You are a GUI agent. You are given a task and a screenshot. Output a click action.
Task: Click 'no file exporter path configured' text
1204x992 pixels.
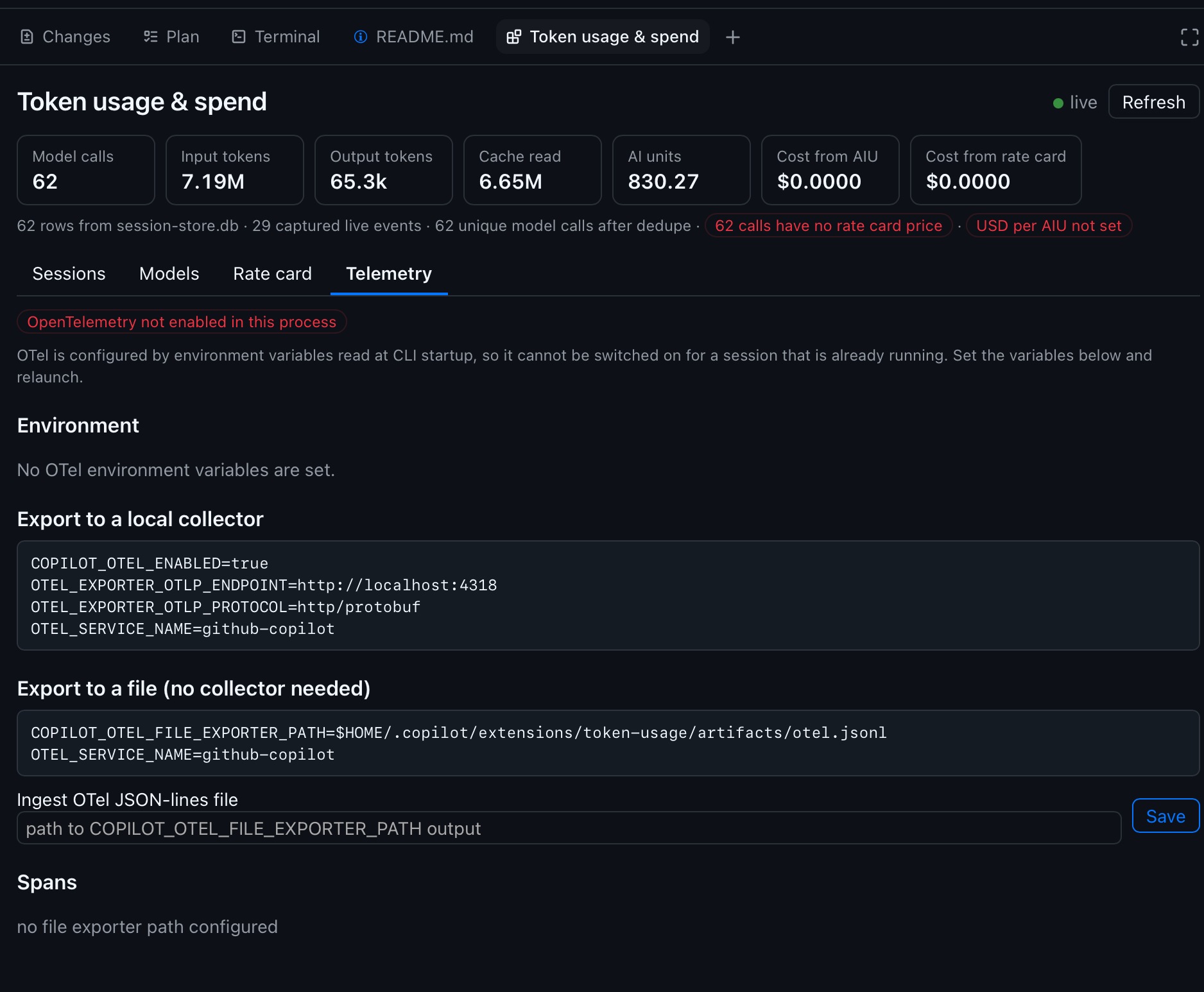click(x=148, y=927)
